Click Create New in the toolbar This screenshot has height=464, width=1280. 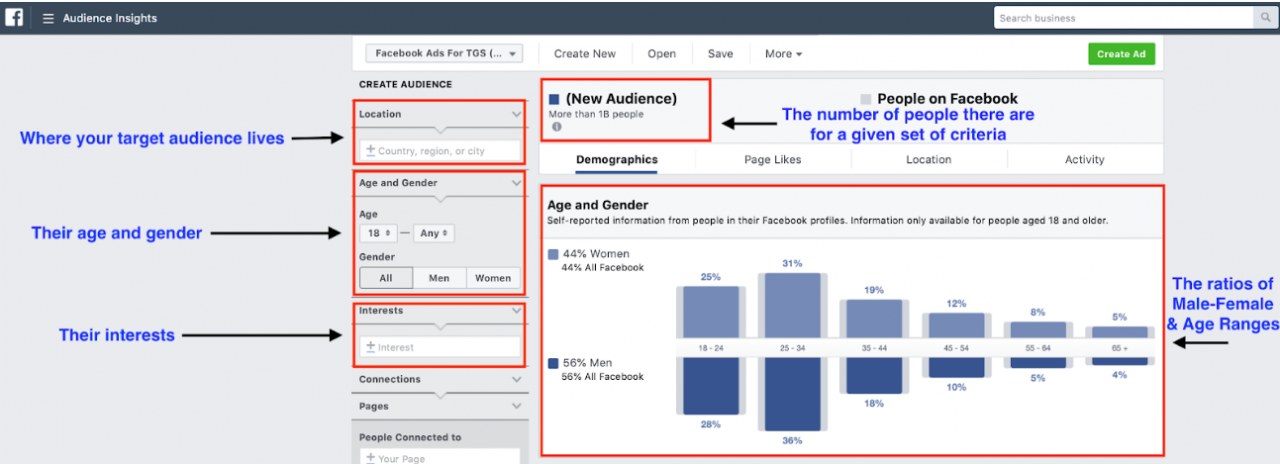coord(585,54)
